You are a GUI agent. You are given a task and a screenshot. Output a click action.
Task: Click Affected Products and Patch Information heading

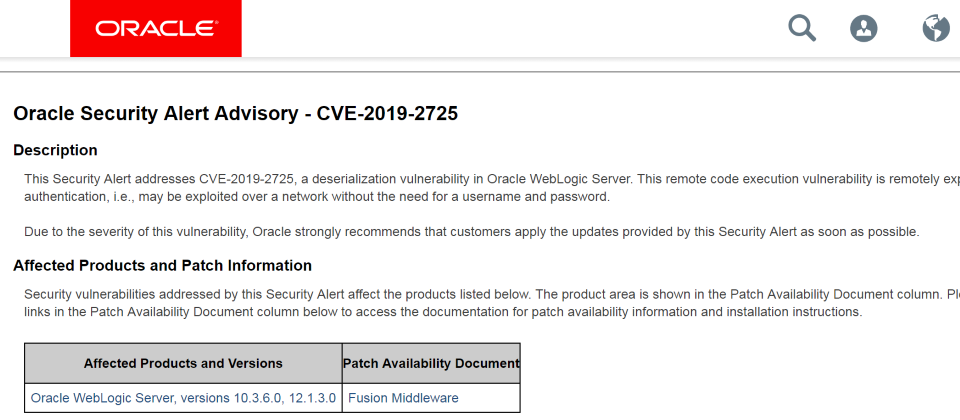pos(162,265)
